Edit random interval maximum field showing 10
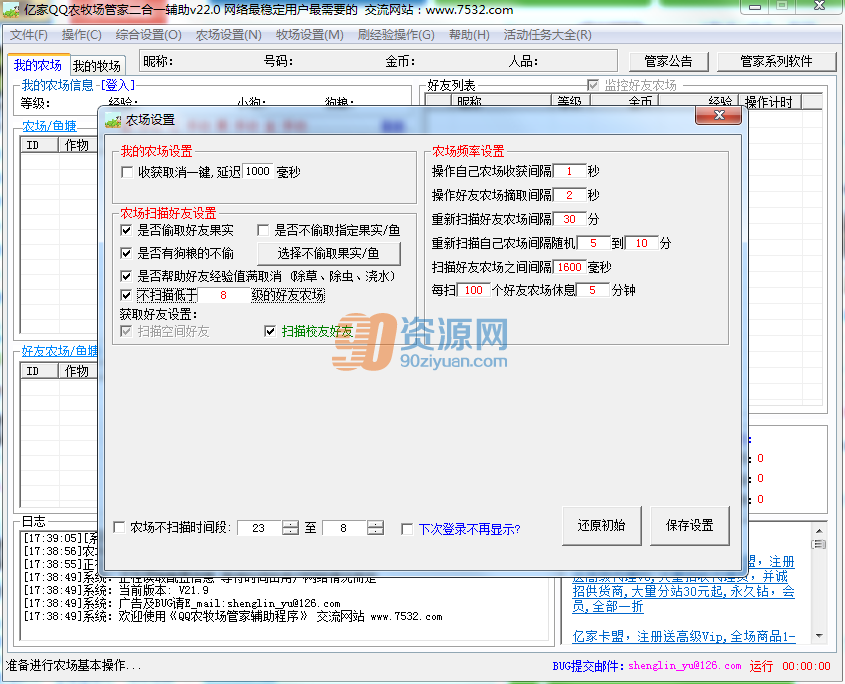This screenshot has height=684, width=845. [x=641, y=243]
